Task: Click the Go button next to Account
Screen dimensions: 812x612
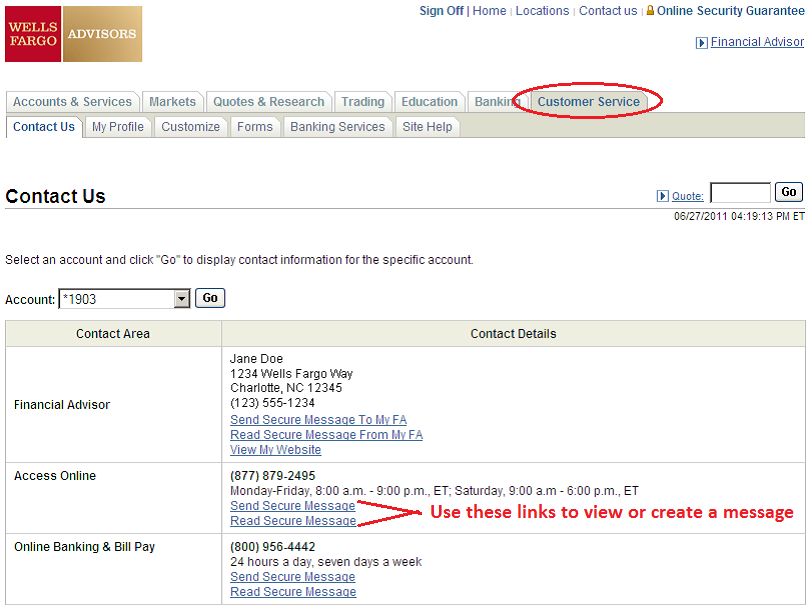Action: pos(210,298)
